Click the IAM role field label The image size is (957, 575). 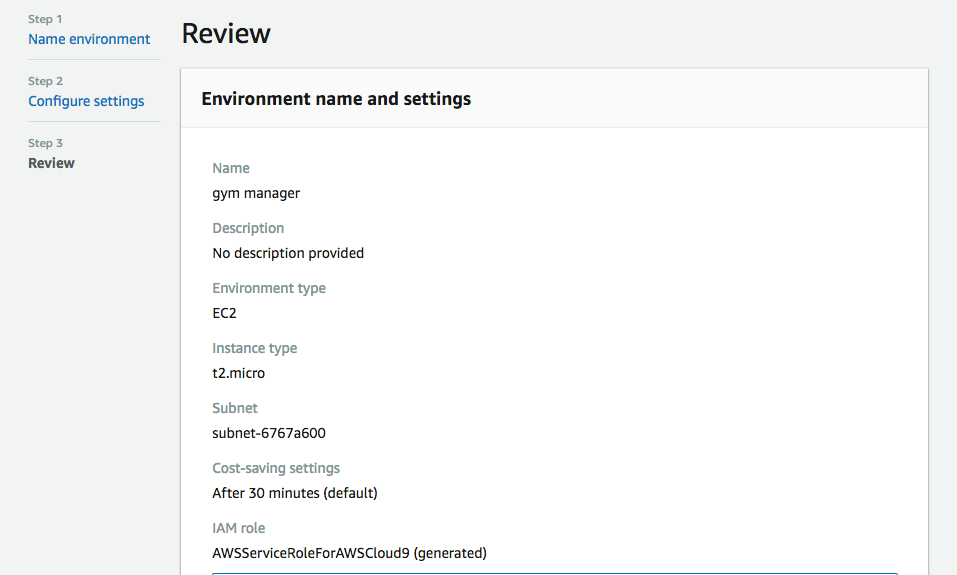click(x=239, y=528)
